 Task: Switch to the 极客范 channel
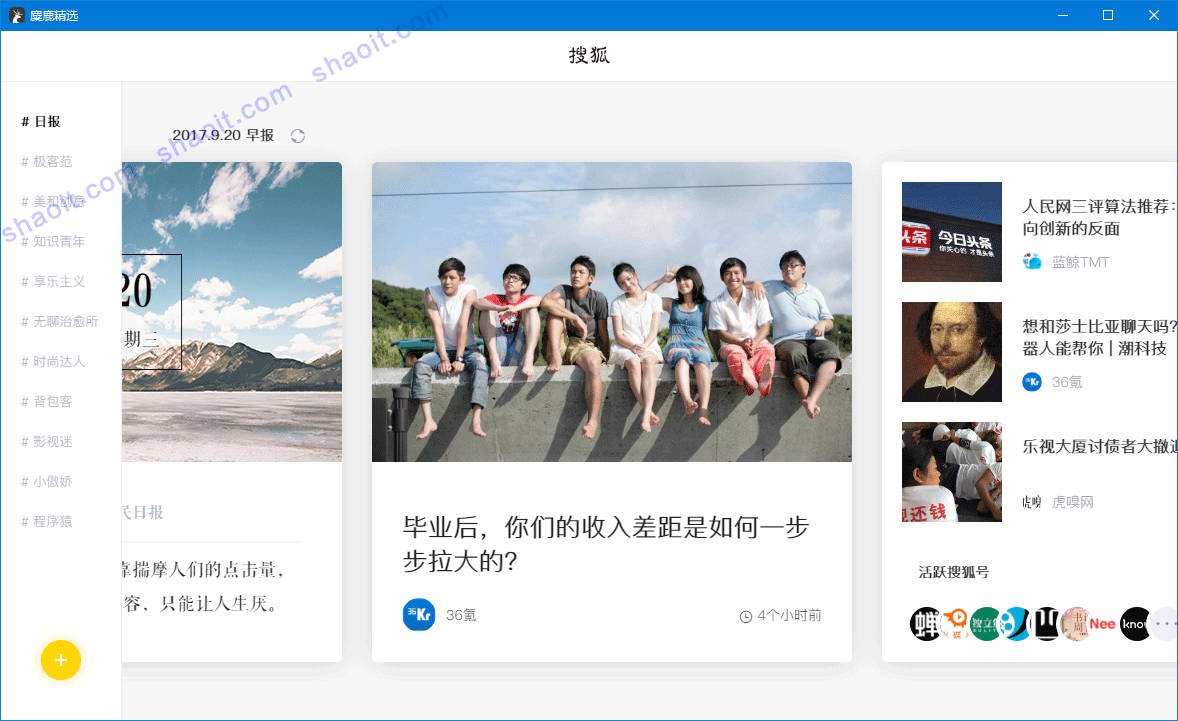pyautogui.click(x=47, y=161)
